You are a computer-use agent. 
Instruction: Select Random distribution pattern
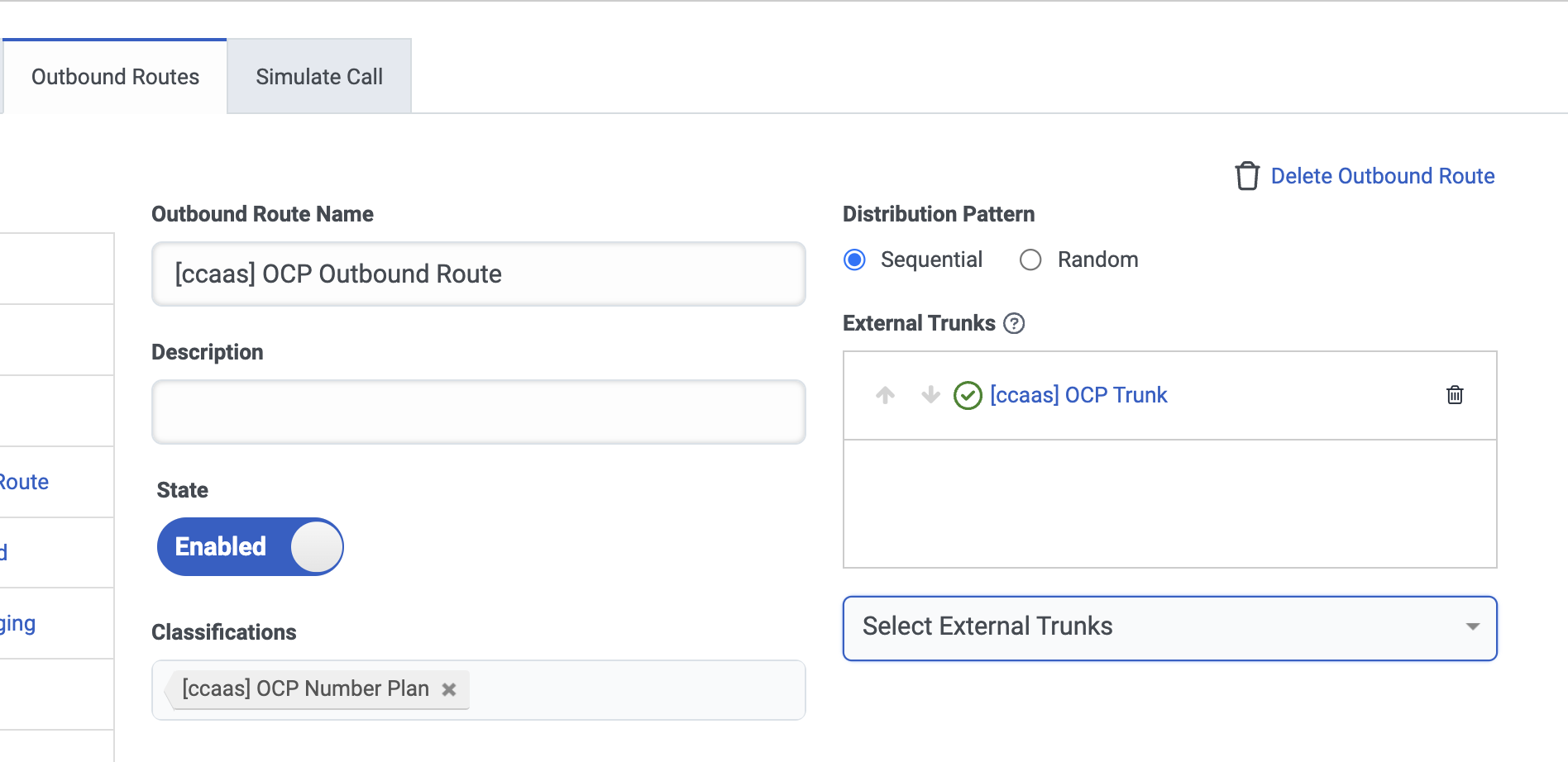pyautogui.click(x=1030, y=260)
